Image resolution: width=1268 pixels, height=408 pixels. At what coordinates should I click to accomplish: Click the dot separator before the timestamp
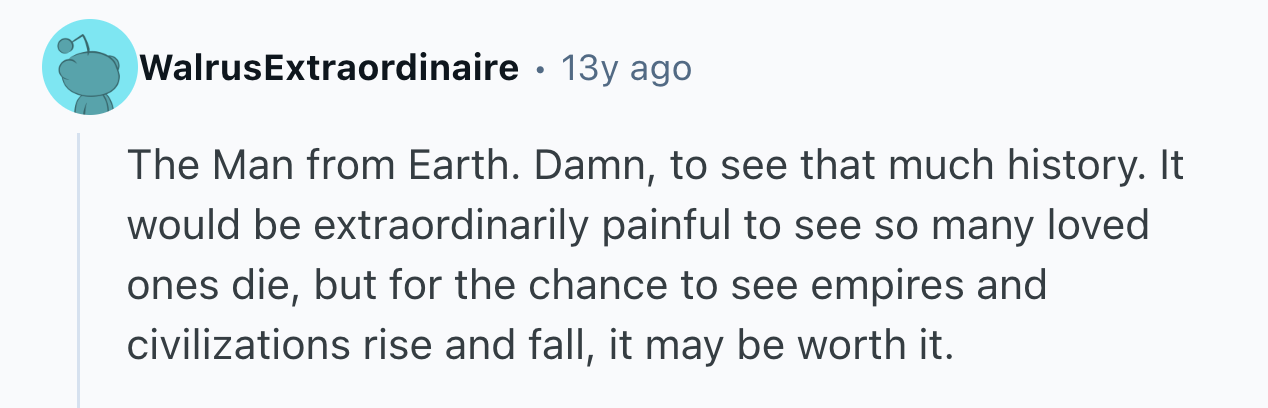[x=540, y=69]
